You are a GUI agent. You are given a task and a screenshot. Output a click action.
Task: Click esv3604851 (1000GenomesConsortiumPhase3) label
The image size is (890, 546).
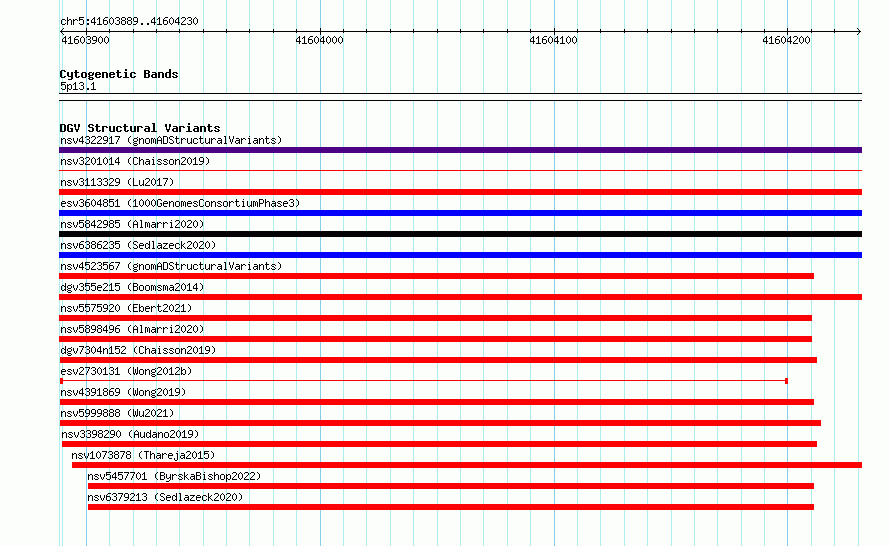click(180, 203)
